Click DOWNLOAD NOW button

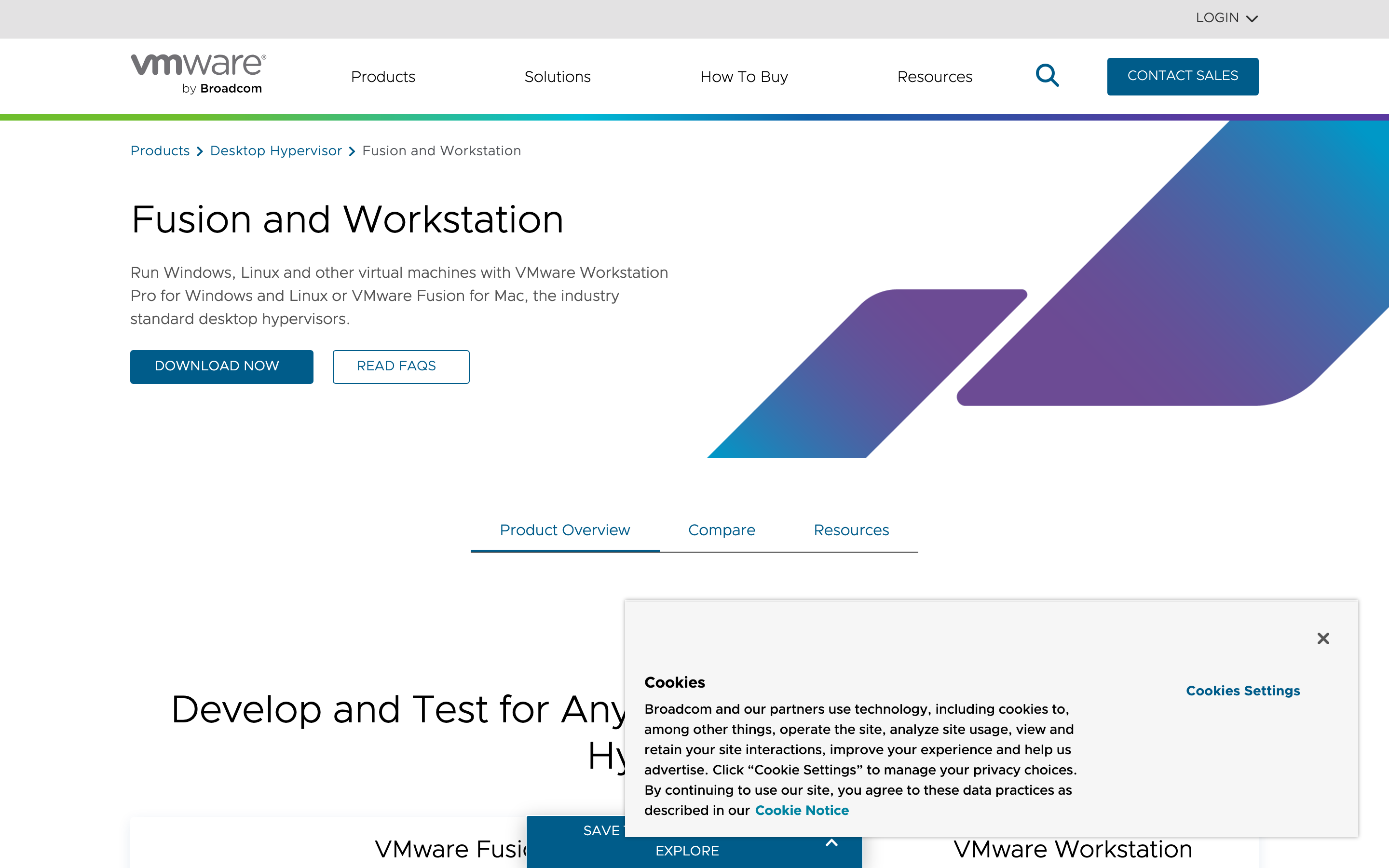(x=221, y=367)
